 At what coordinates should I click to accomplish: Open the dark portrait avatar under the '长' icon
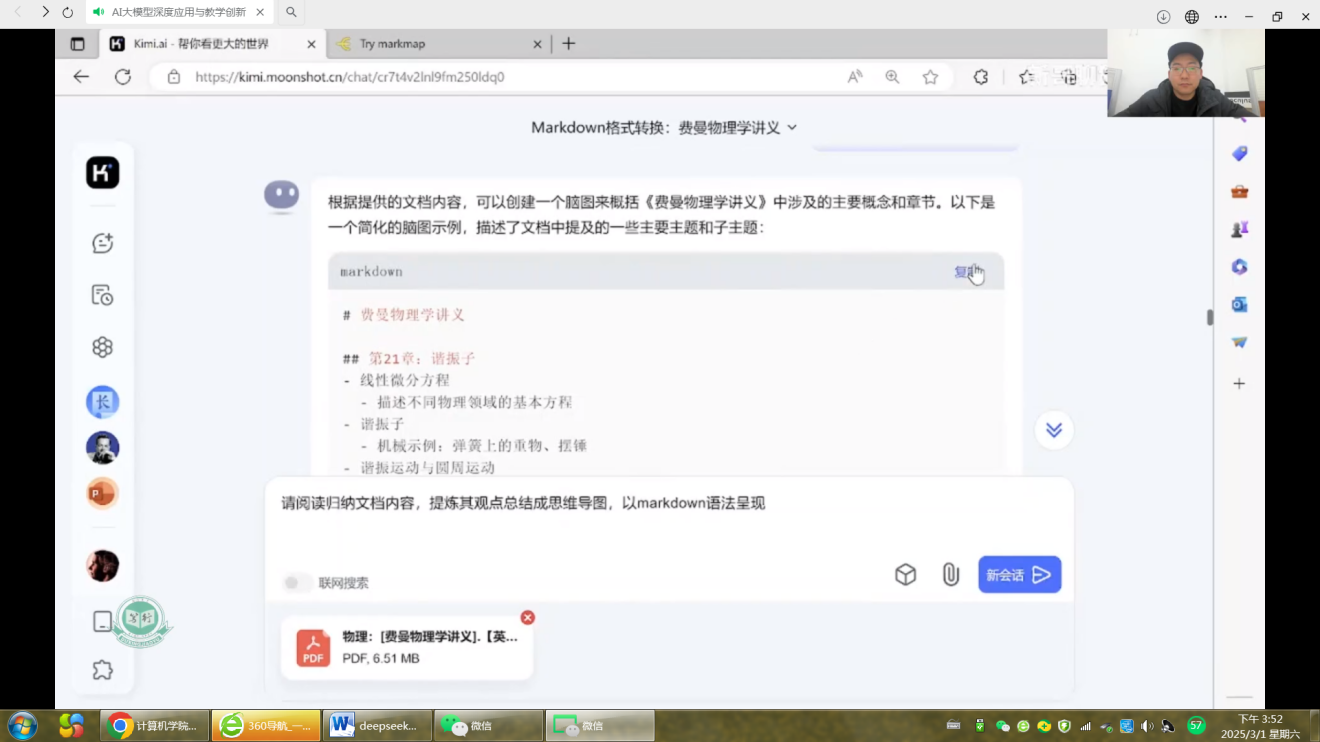coord(102,447)
